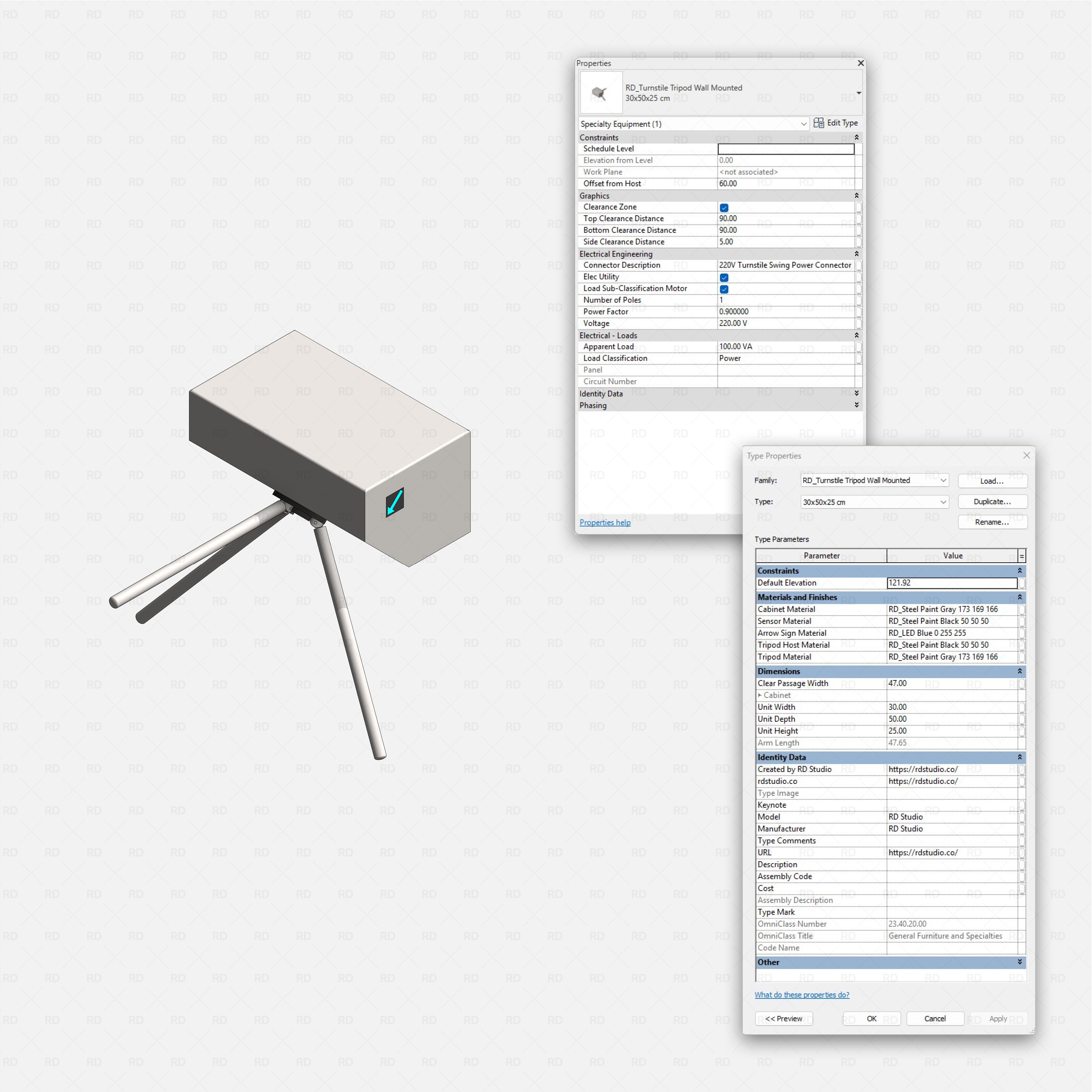This screenshot has height=1092, width=1092.
Task: Click the turnstile family thumbnail in Properties
Action: [601, 93]
